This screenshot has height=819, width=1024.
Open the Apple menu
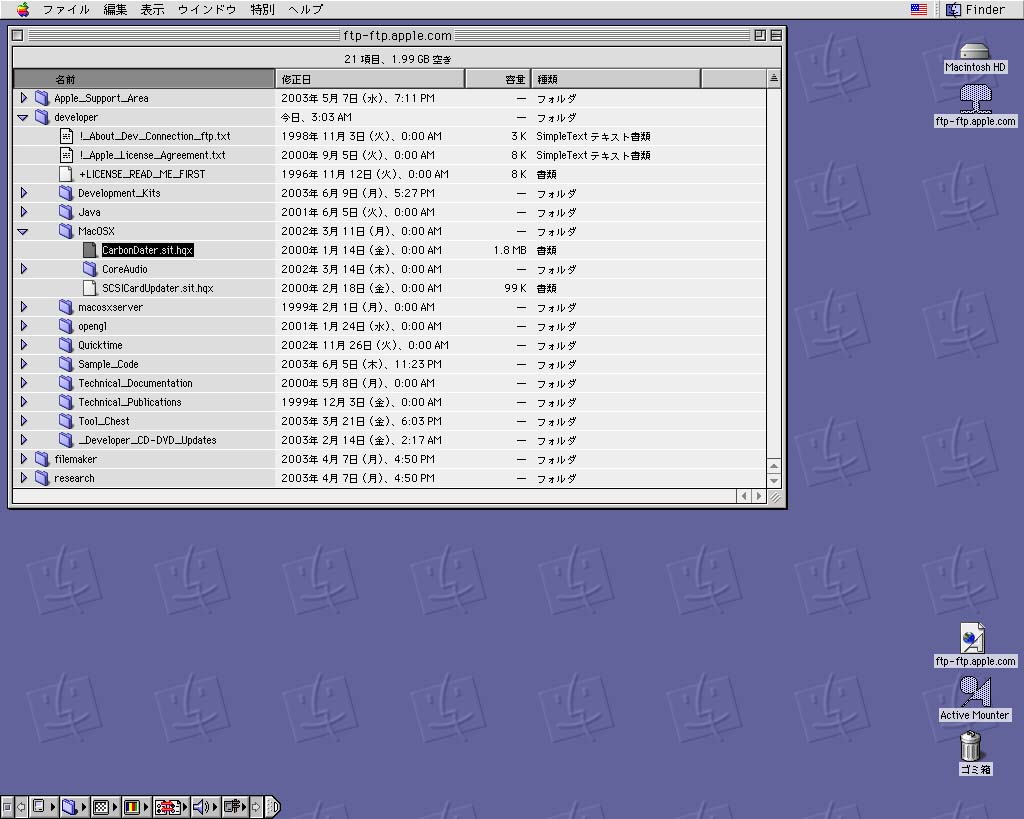(x=24, y=9)
